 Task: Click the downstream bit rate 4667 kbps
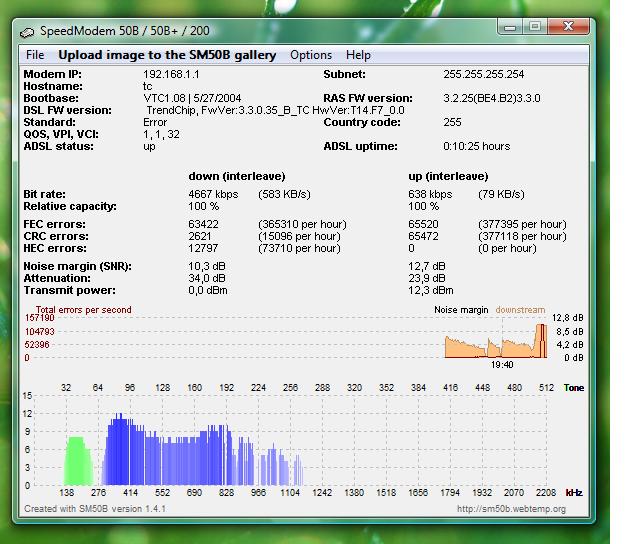coord(213,194)
